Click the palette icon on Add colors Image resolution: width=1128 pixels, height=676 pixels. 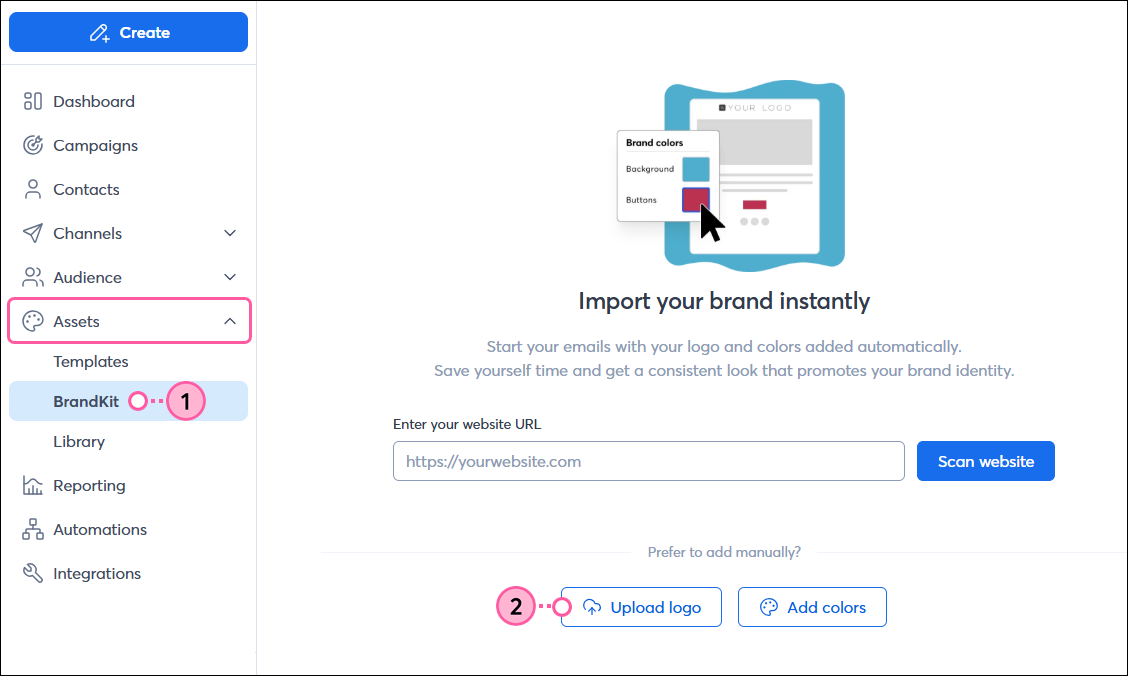(768, 606)
